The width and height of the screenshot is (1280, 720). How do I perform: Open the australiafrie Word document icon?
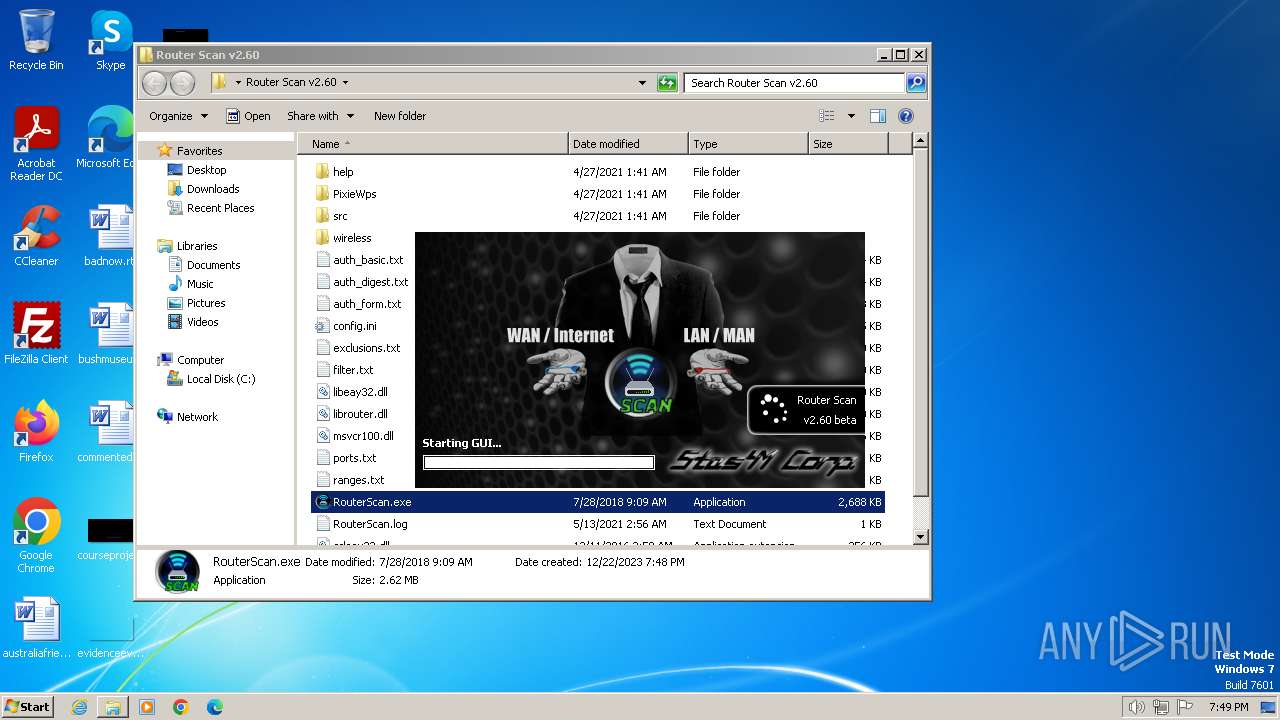[36, 628]
